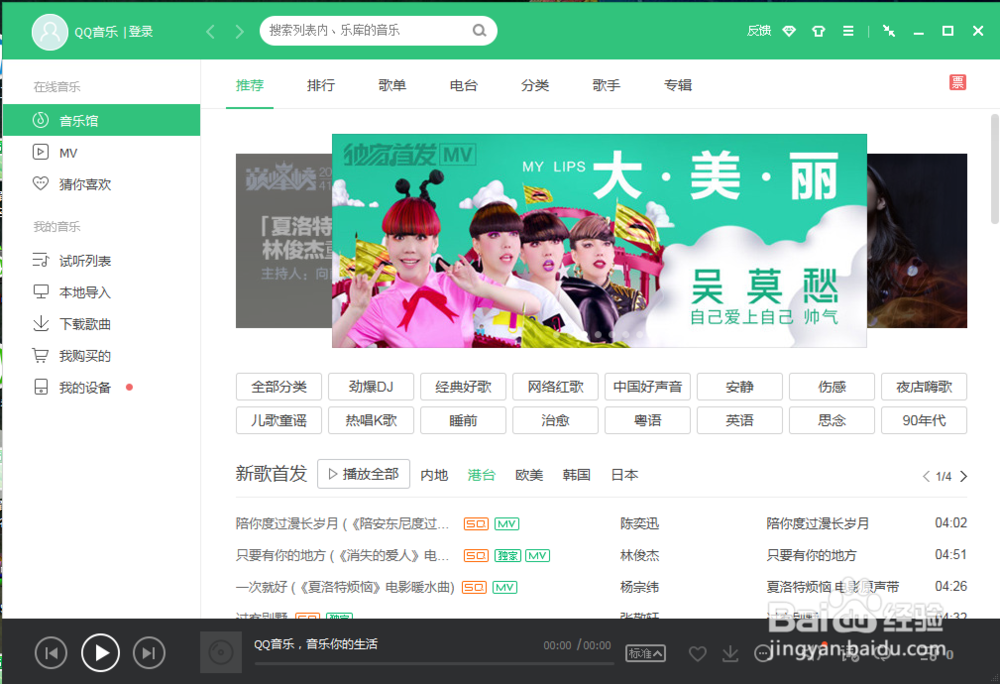The height and width of the screenshot is (684, 1000).
Task: Favorite the current song with the heart icon
Action: tap(697, 653)
